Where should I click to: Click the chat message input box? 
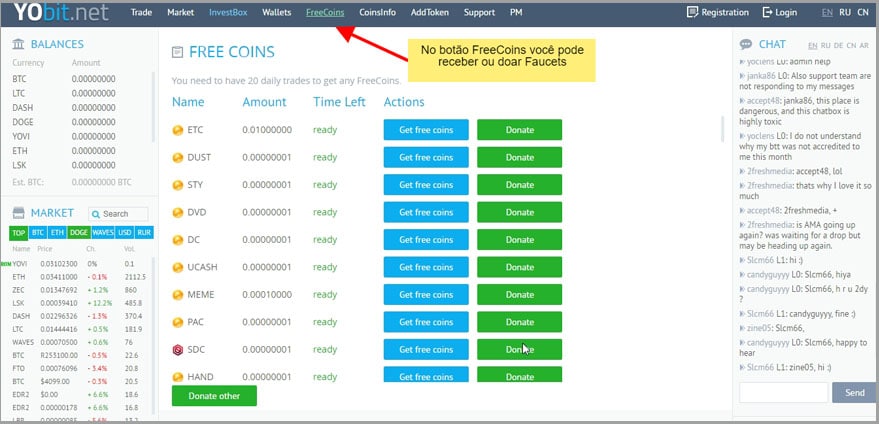[x=784, y=393]
